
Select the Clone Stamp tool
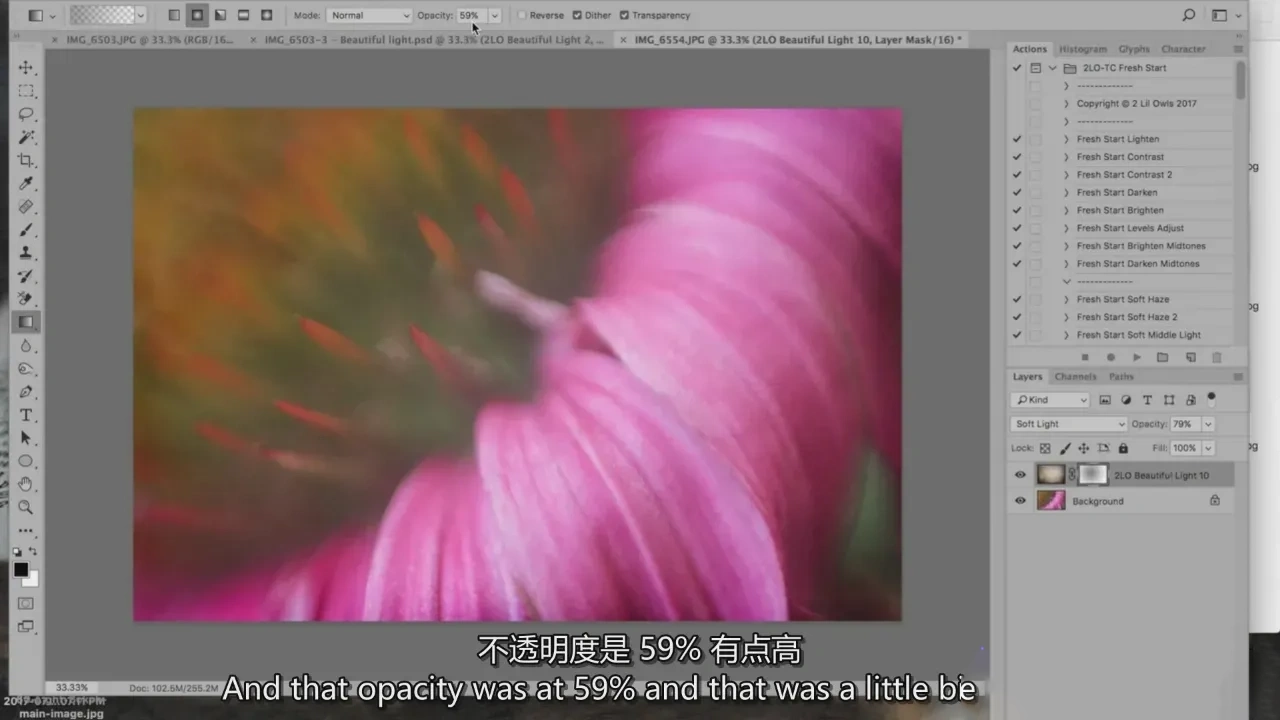(26, 253)
